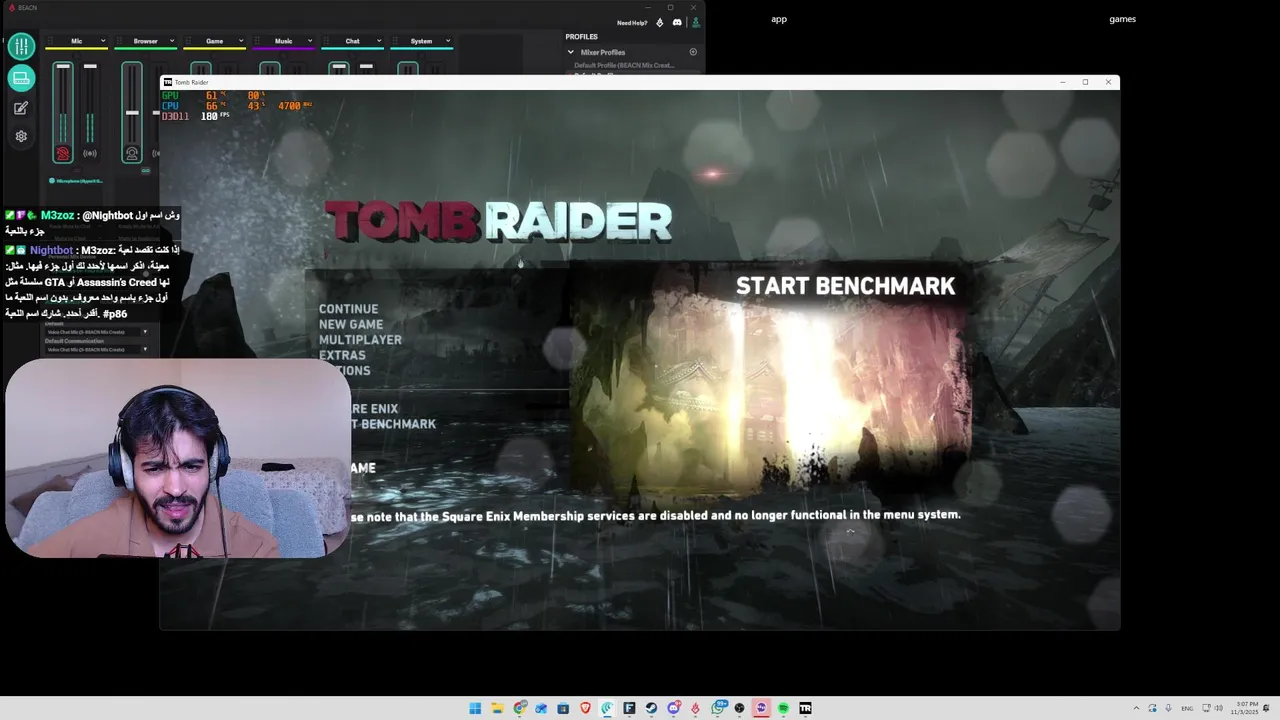Open the Mic channel dropdown
This screenshot has width=1280, height=720.
103,41
